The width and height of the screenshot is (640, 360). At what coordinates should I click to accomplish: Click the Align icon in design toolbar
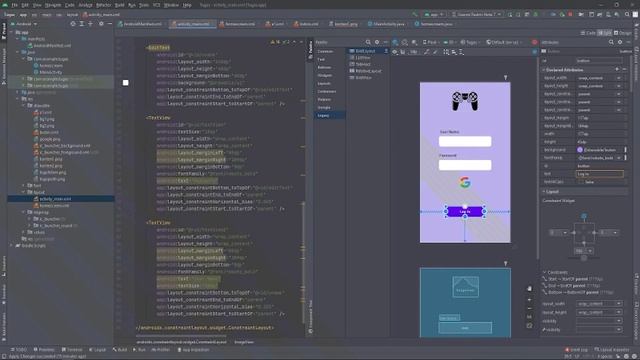click(x=454, y=52)
